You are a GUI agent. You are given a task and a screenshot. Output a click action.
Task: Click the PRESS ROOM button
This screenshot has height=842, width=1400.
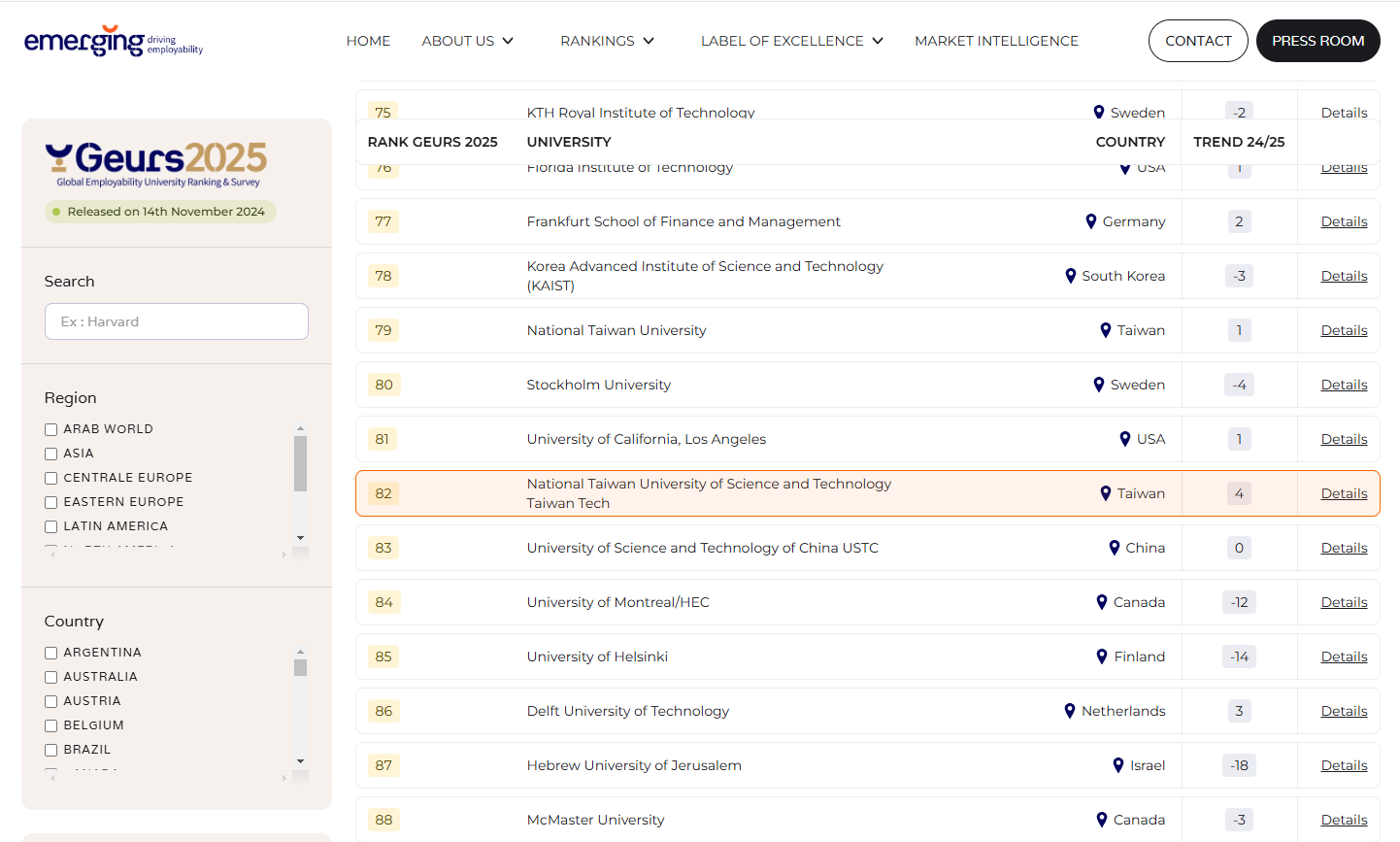click(1317, 41)
